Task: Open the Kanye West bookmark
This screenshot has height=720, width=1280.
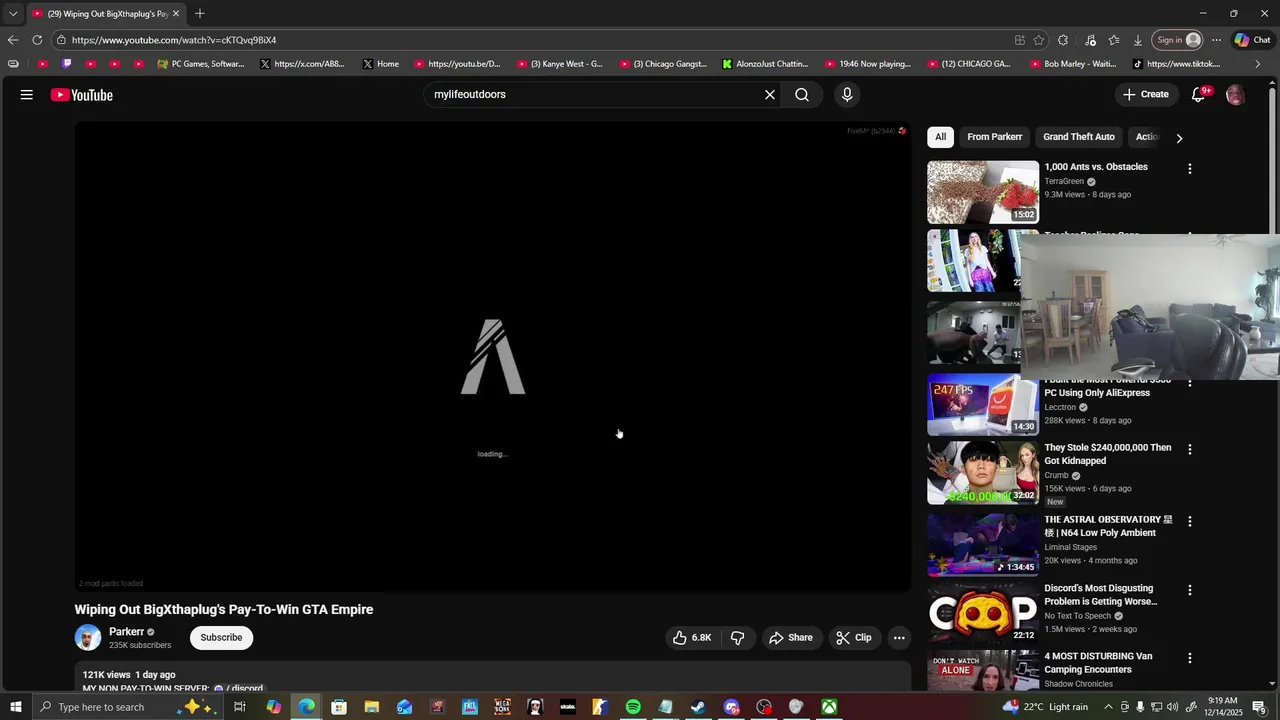Action: point(559,64)
